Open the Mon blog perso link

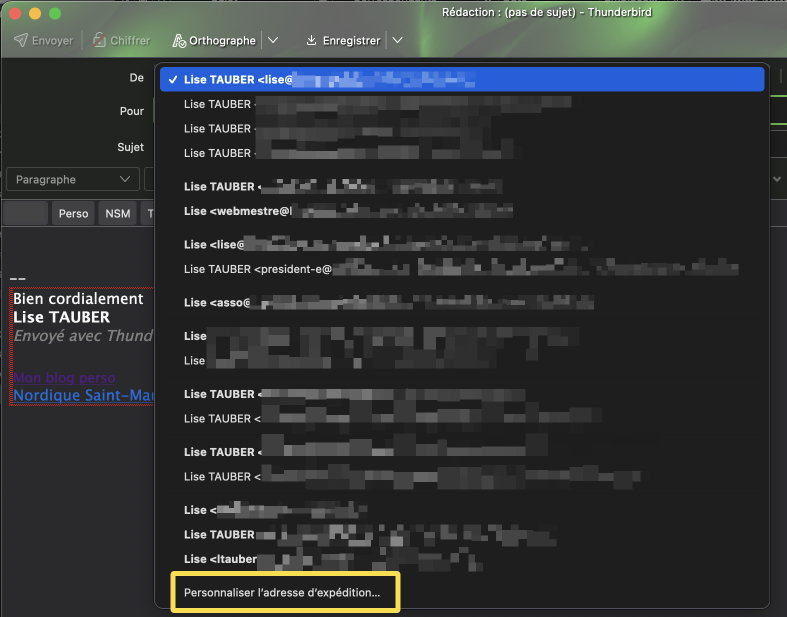(64, 378)
